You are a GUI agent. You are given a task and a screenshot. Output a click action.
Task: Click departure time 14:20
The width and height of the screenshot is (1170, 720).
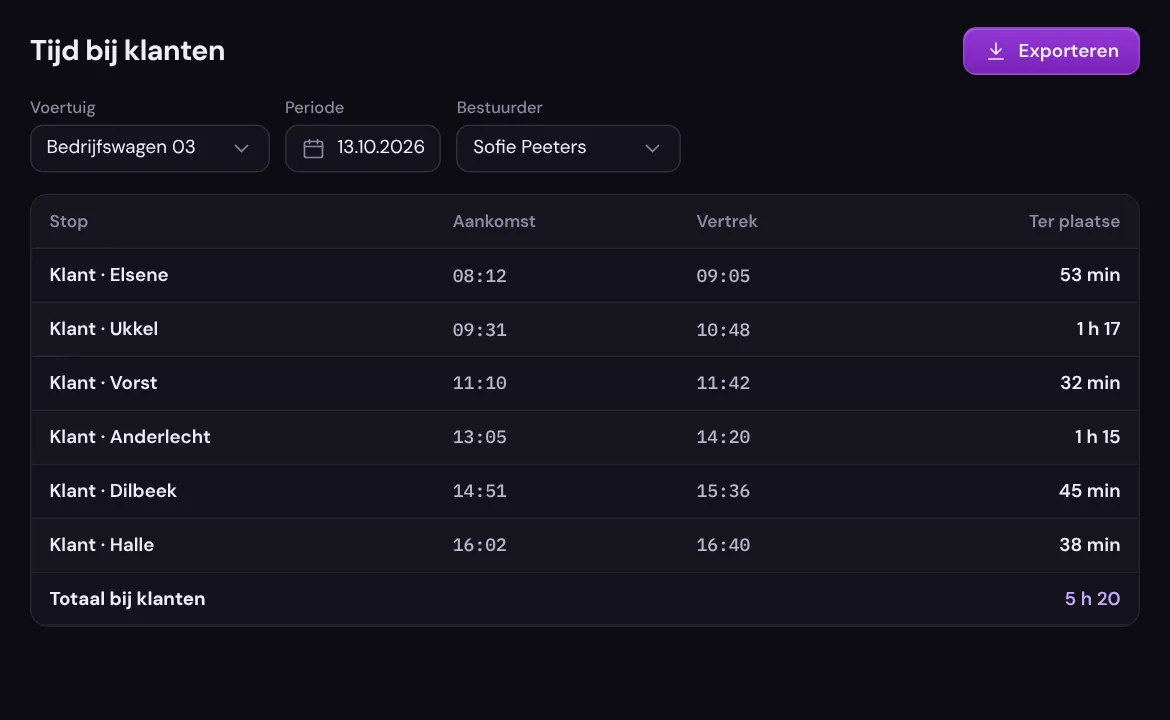(723, 437)
